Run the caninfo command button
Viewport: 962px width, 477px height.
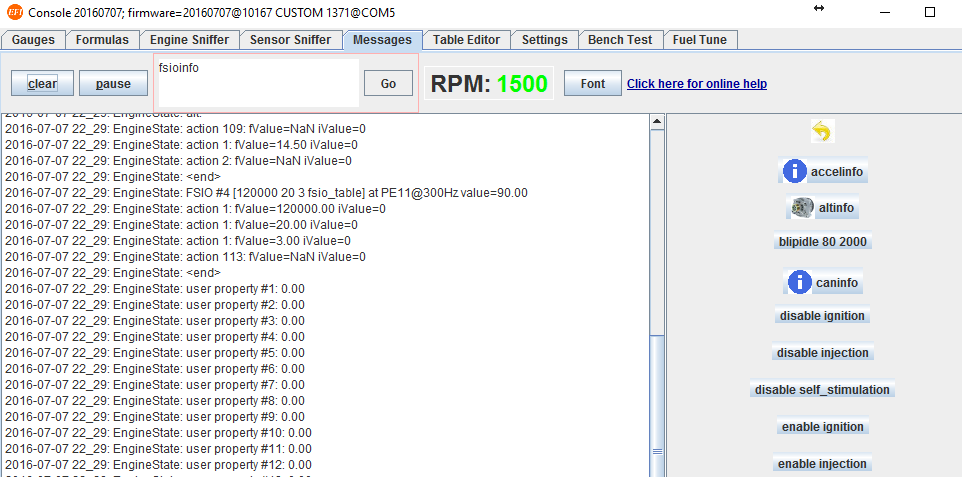tap(823, 283)
